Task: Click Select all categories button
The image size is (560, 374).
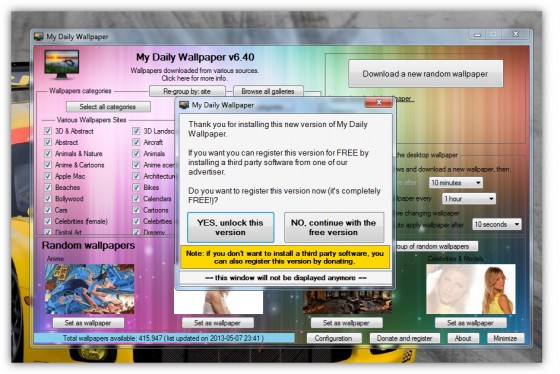Action: [x=108, y=107]
